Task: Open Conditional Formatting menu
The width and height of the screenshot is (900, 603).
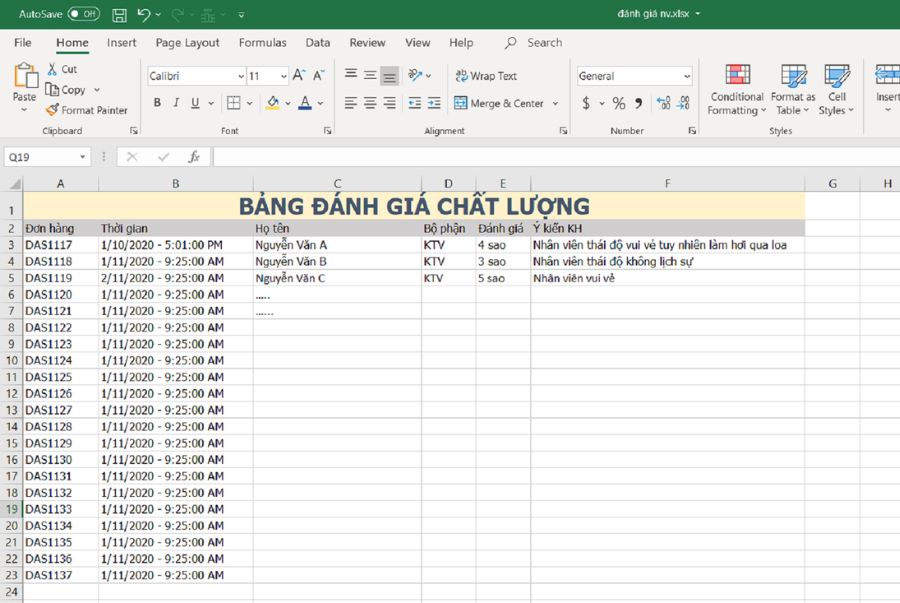Action: tap(737, 90)
